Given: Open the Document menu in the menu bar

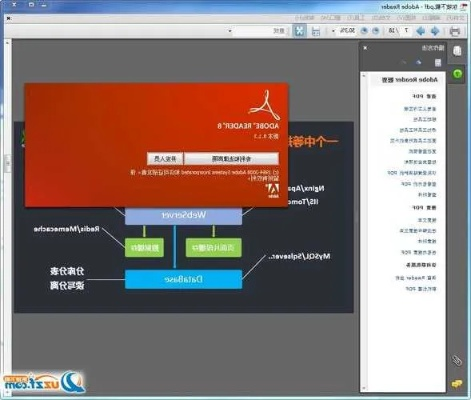Looking at the screenshot, I should tap(381, 18).
